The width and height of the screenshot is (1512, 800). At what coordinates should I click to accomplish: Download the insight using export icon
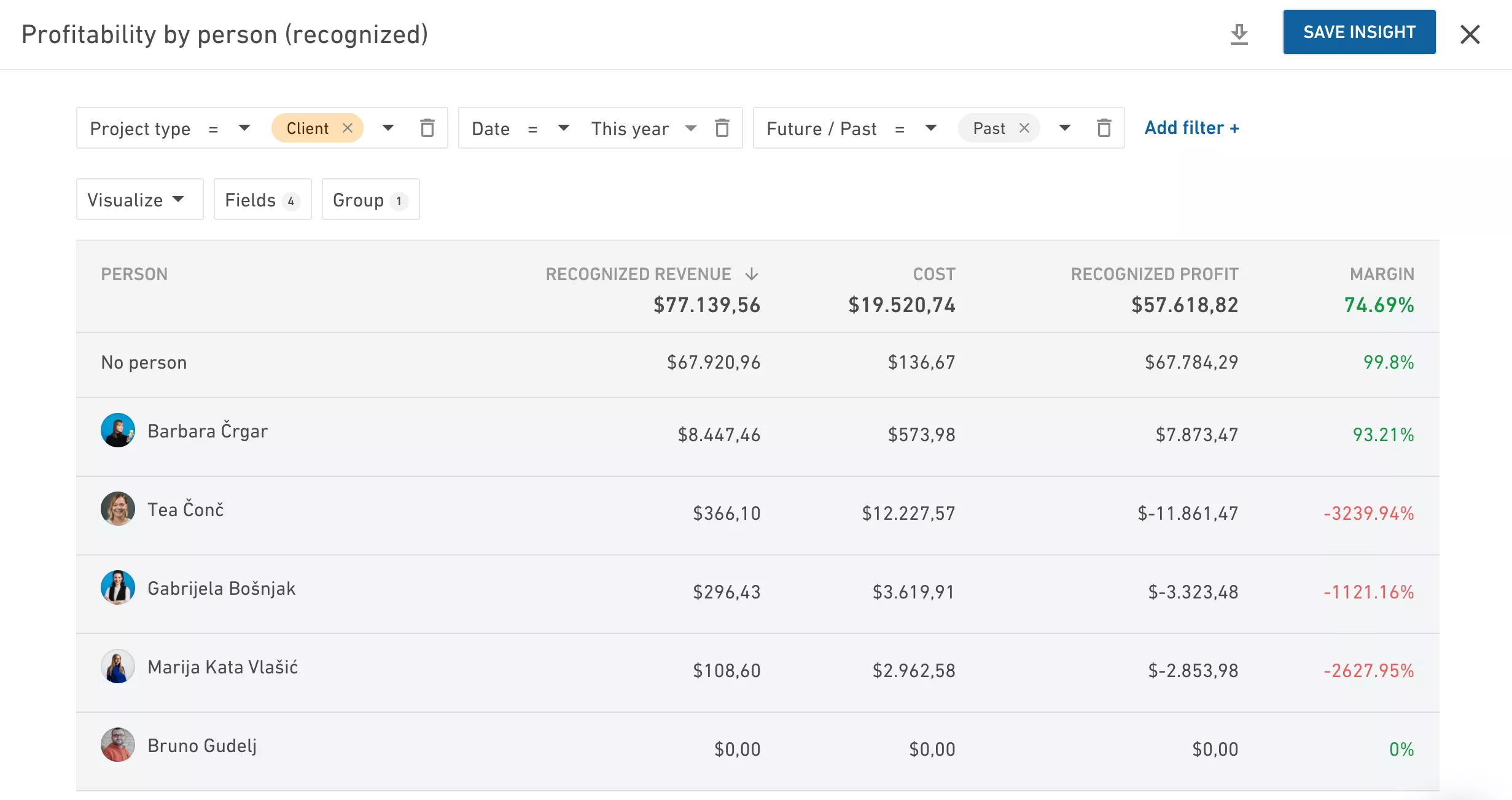tap(1239, 34)
